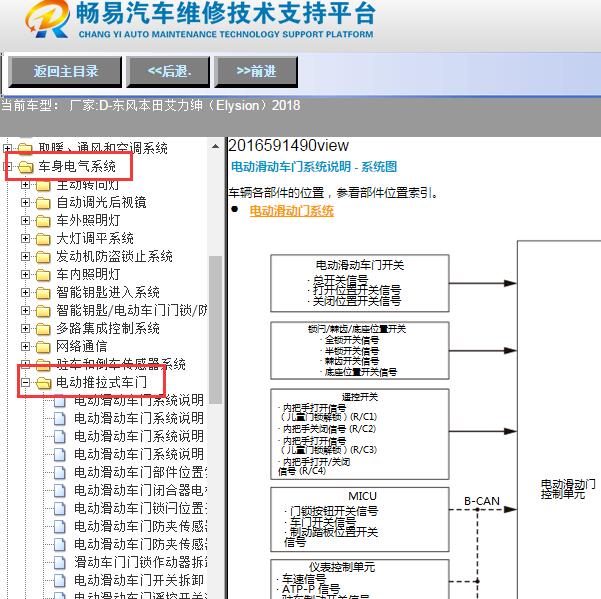Click 锁闩/棘齿/底座位置开关 diagram box

tap(360, 351)
